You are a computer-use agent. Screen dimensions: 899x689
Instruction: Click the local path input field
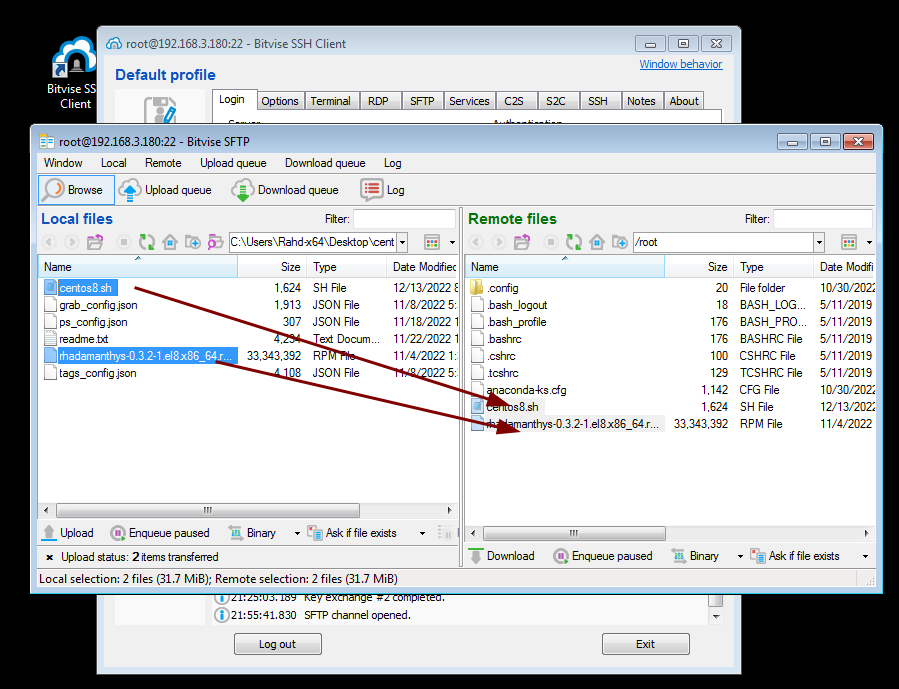314,242
